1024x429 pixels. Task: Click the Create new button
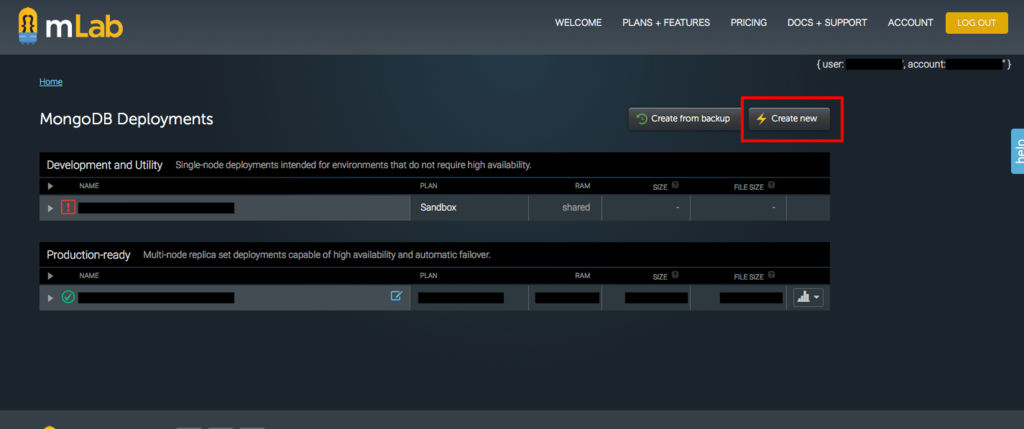click(x=789, y=119)
